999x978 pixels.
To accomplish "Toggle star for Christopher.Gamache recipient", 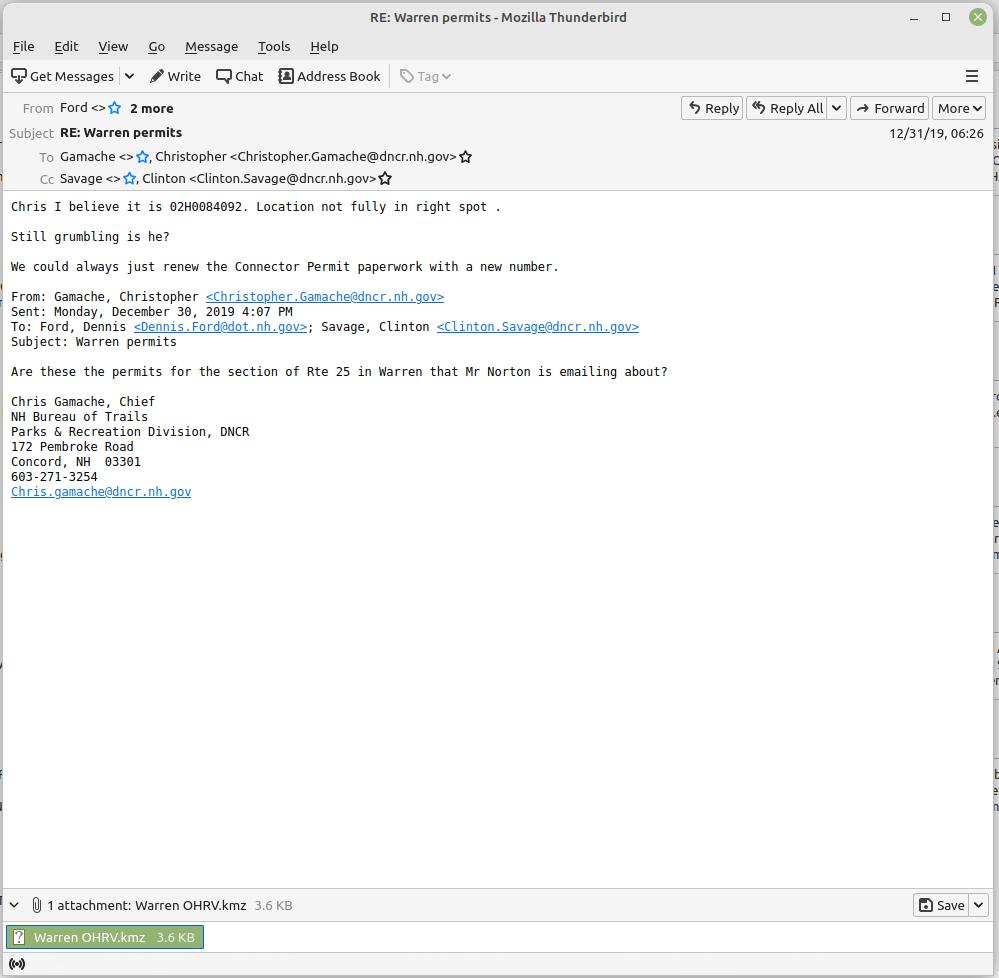I will (465, 157).
